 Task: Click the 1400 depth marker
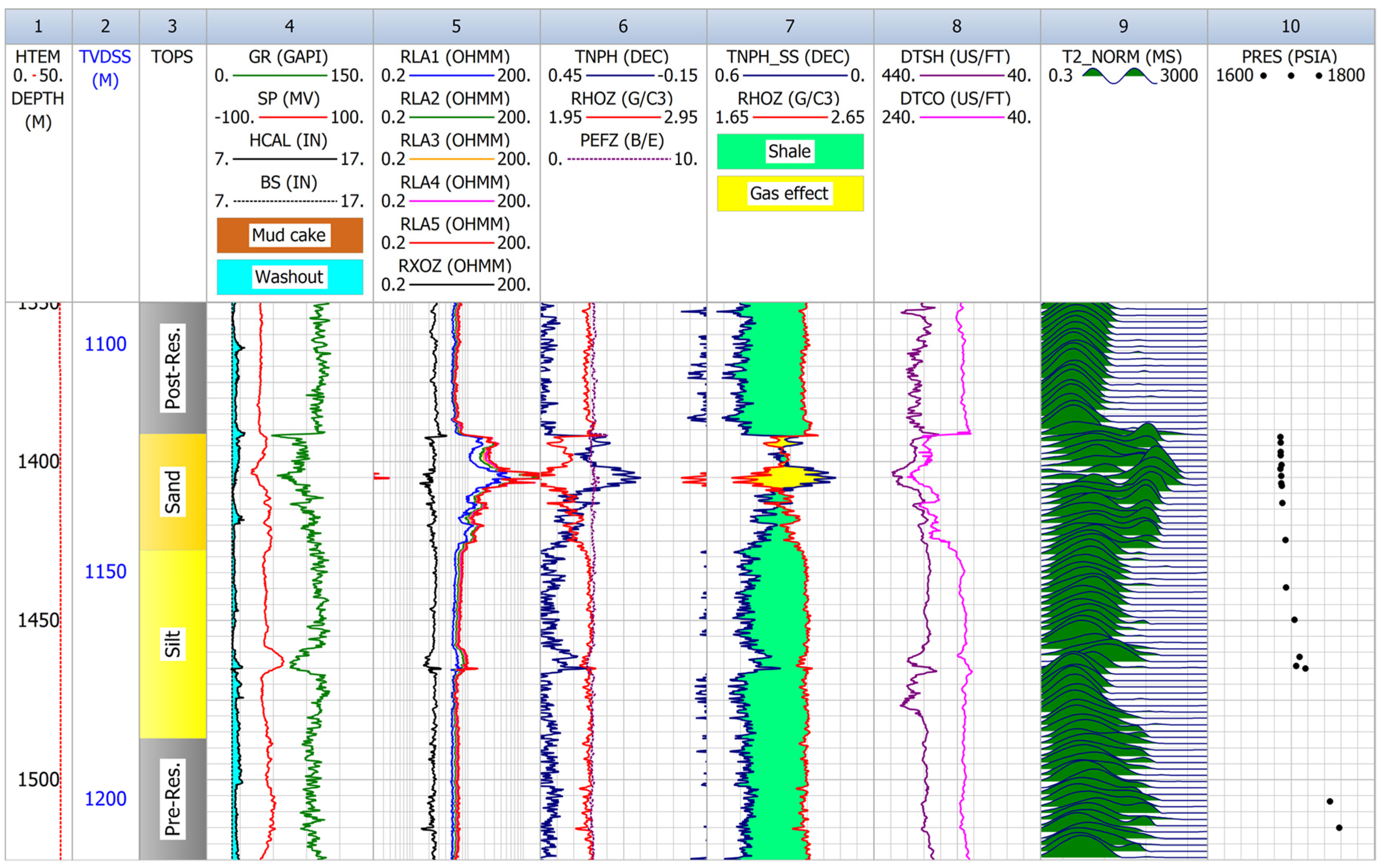coord(38,461)
